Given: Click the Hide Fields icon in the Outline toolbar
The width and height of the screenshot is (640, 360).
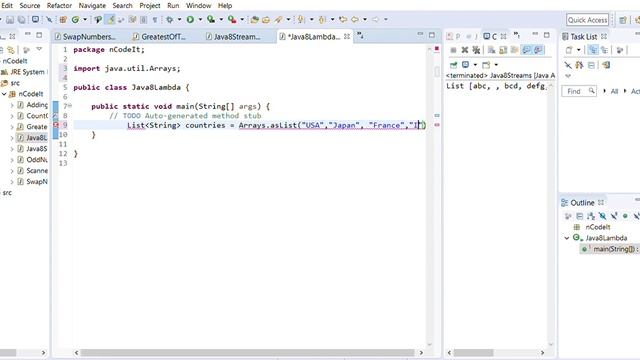Looking at the screenshot, I should (x=602, y=216).
